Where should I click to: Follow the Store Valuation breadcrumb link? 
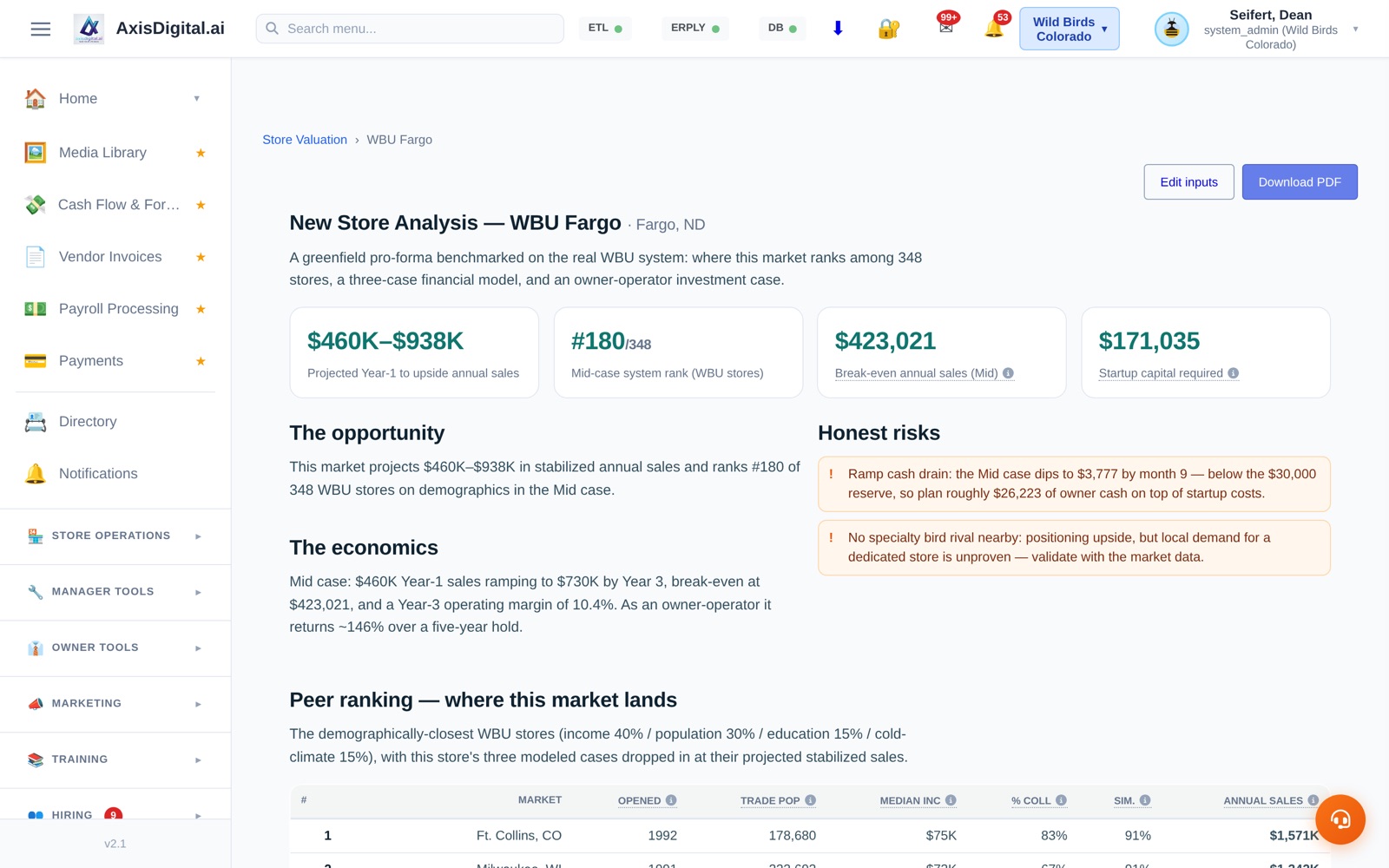(305, 140)
